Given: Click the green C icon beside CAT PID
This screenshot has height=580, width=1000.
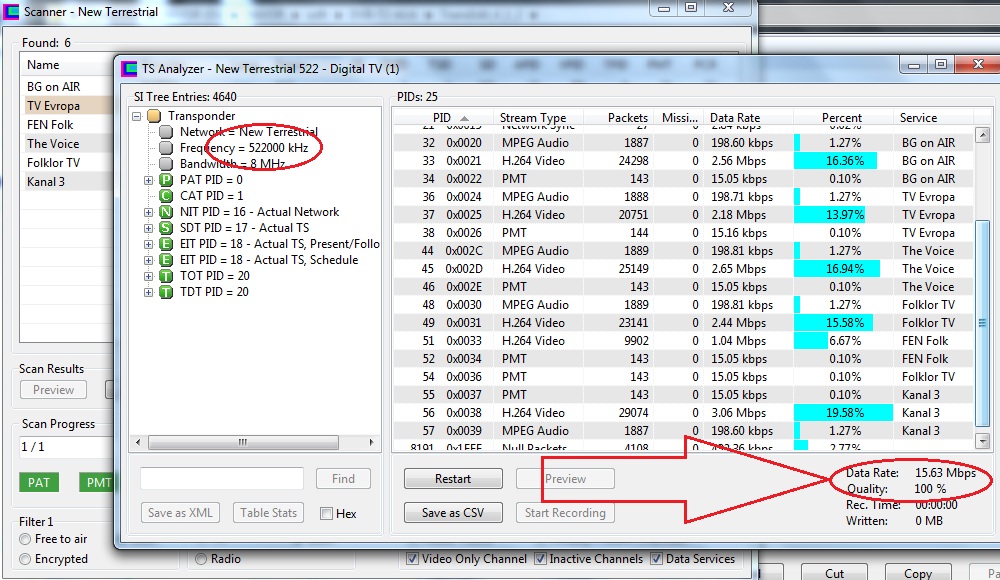Looking at the screenshot, I should [166, 196].
